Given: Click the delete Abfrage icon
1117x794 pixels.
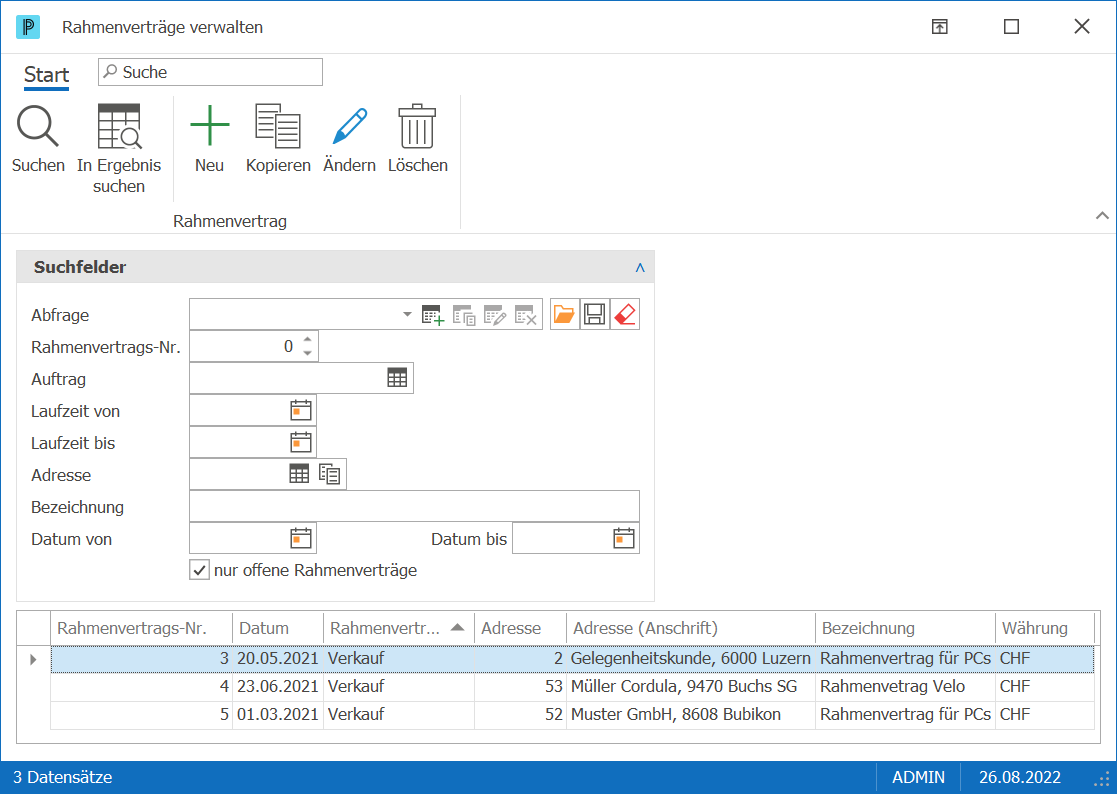Looking at the screenshot, I should [526, 315].
